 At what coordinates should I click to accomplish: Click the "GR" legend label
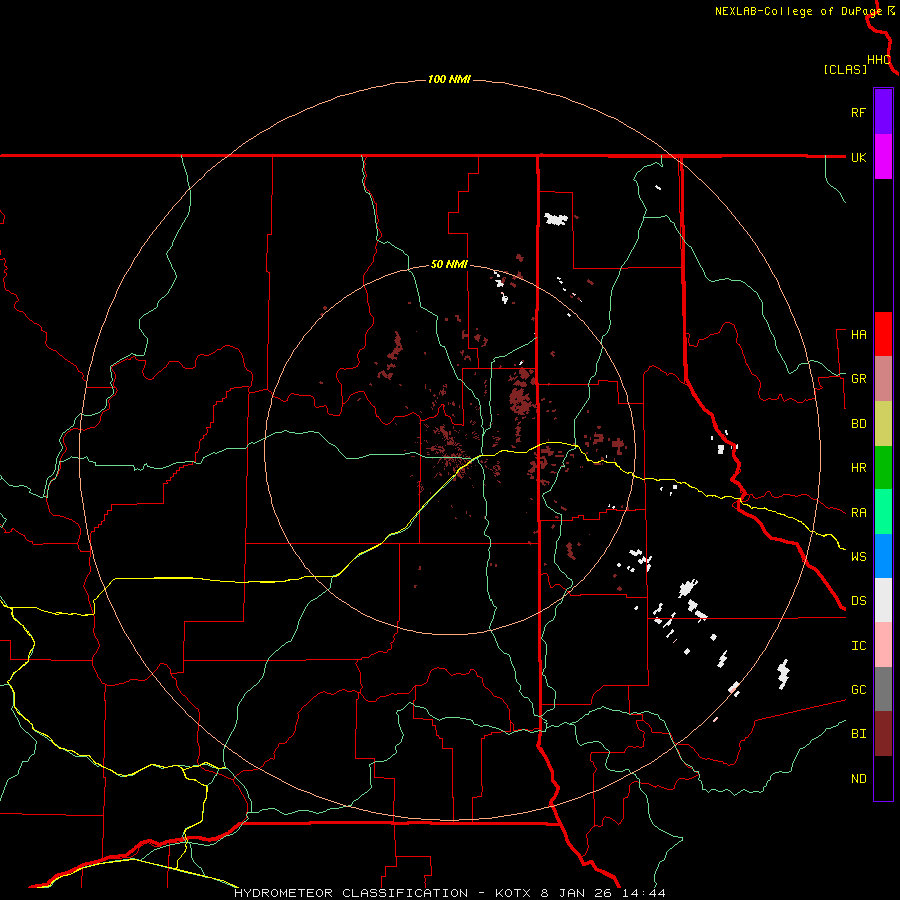tap(858, 379)
